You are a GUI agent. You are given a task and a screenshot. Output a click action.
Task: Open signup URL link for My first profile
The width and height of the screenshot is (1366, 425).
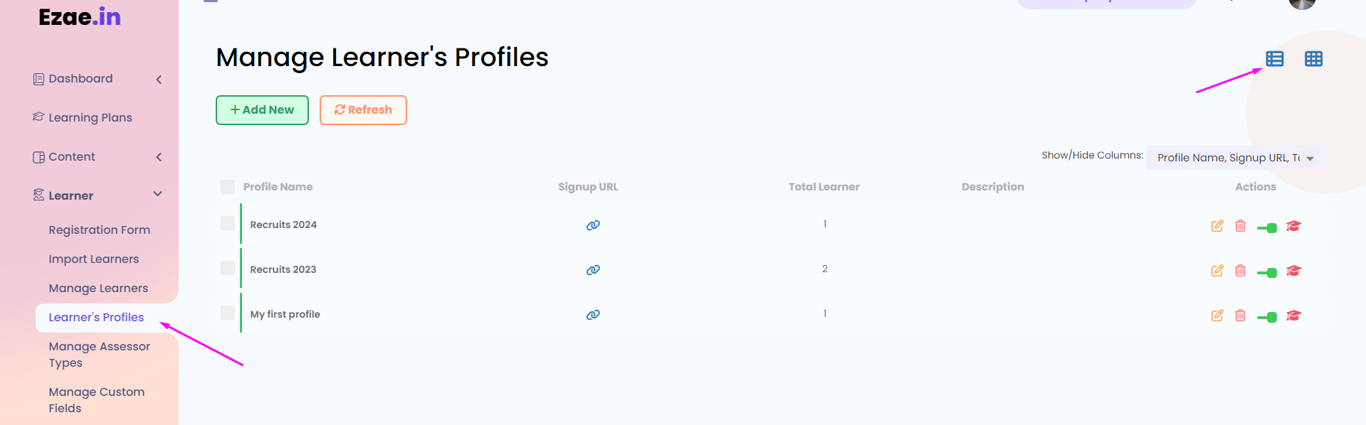[x=593, y=314]
